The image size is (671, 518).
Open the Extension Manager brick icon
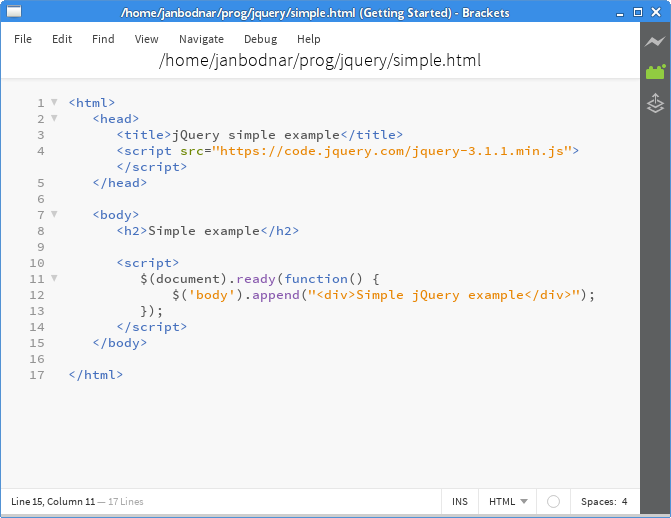coord(655,71)
